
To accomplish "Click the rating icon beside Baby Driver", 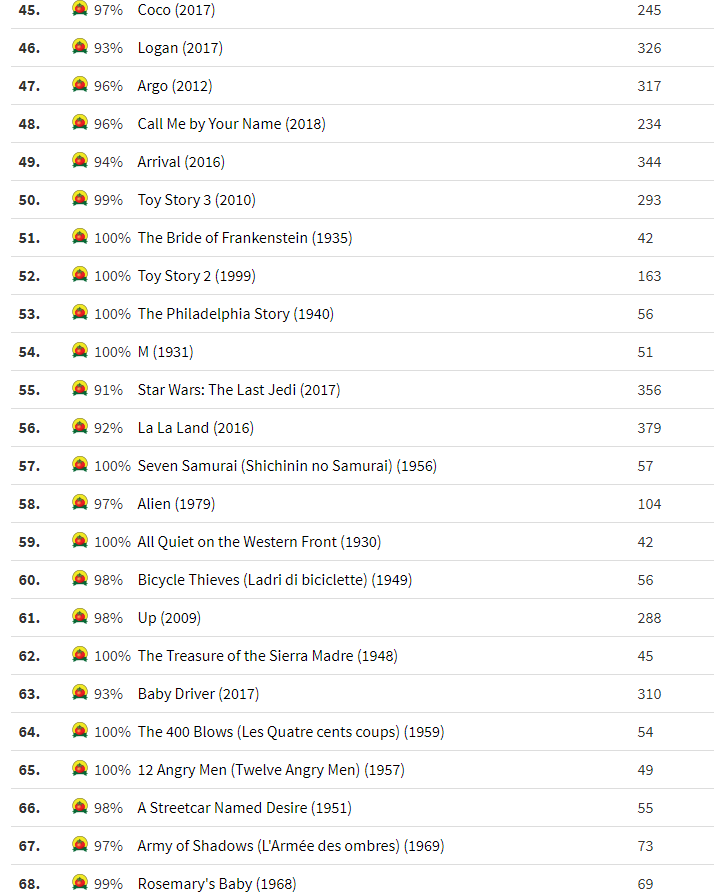I will [80, 693].
